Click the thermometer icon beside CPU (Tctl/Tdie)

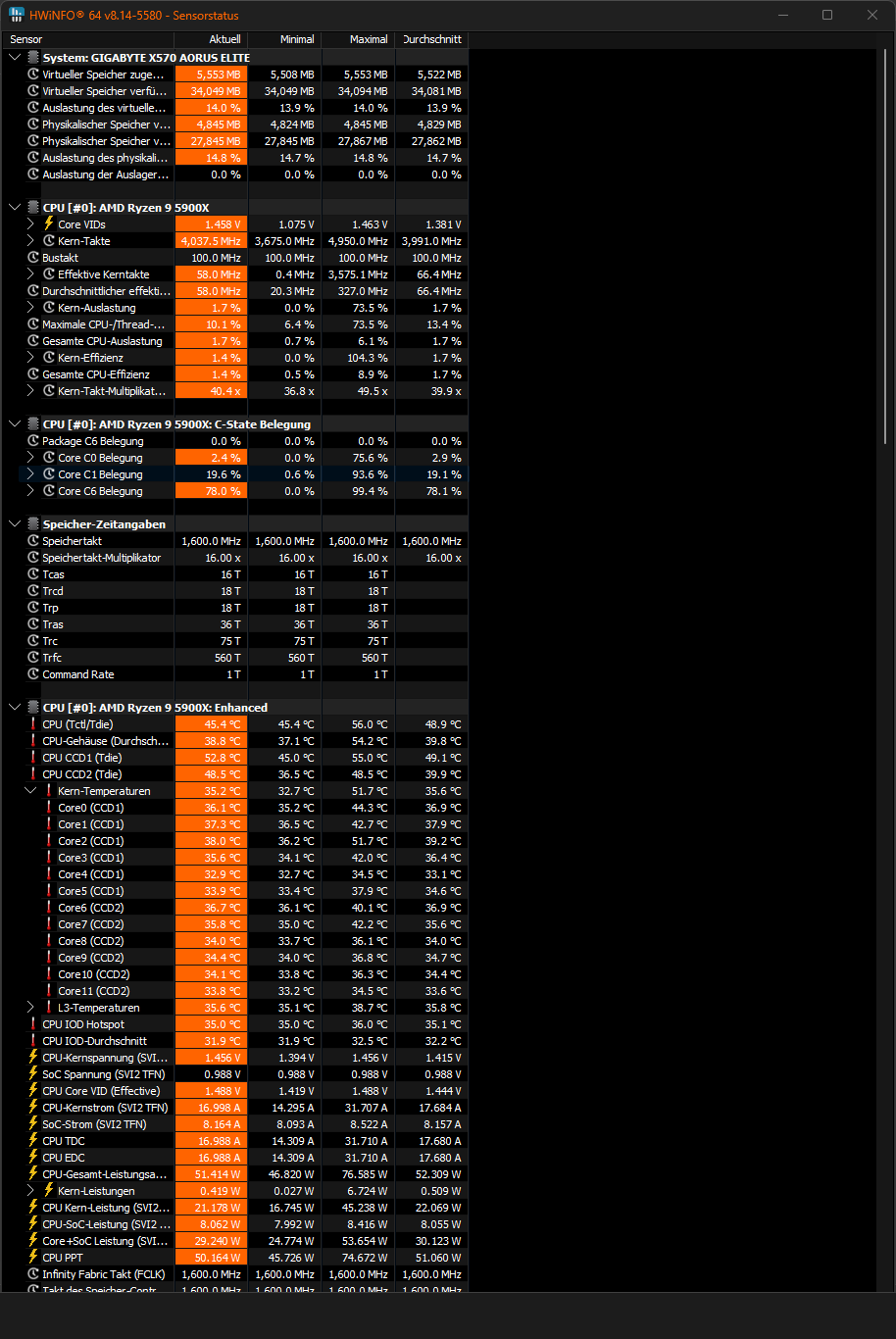(x=33, y=724)
